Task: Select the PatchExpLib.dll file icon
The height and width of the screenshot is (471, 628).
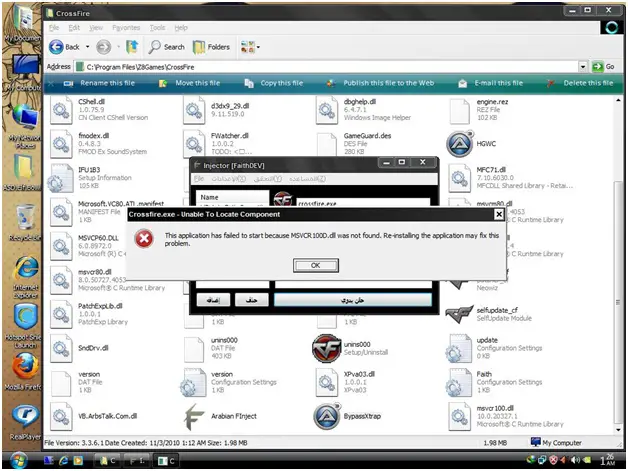Action: tap(61, 314)
